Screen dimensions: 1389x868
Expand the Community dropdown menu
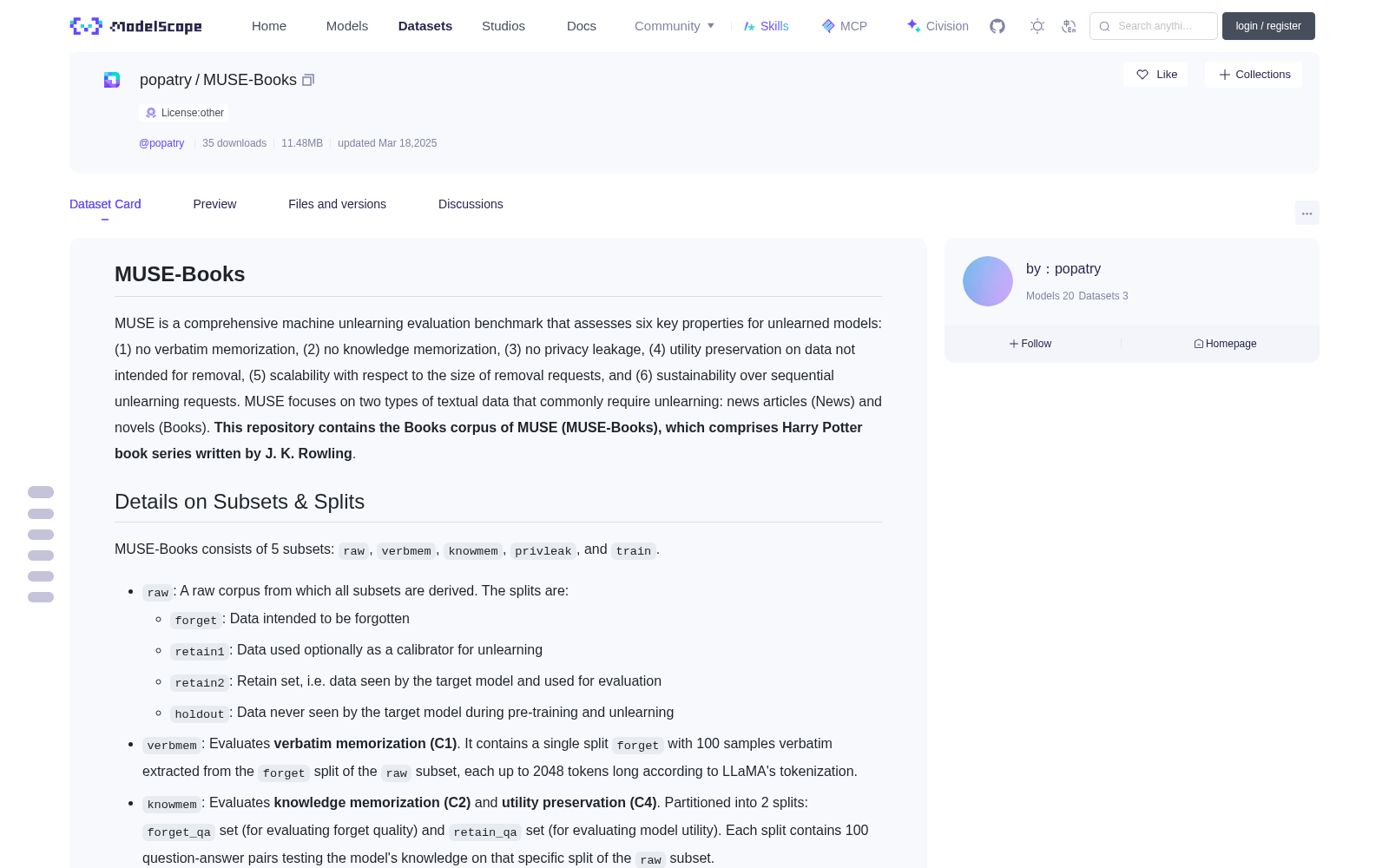(x=675, y=26)
